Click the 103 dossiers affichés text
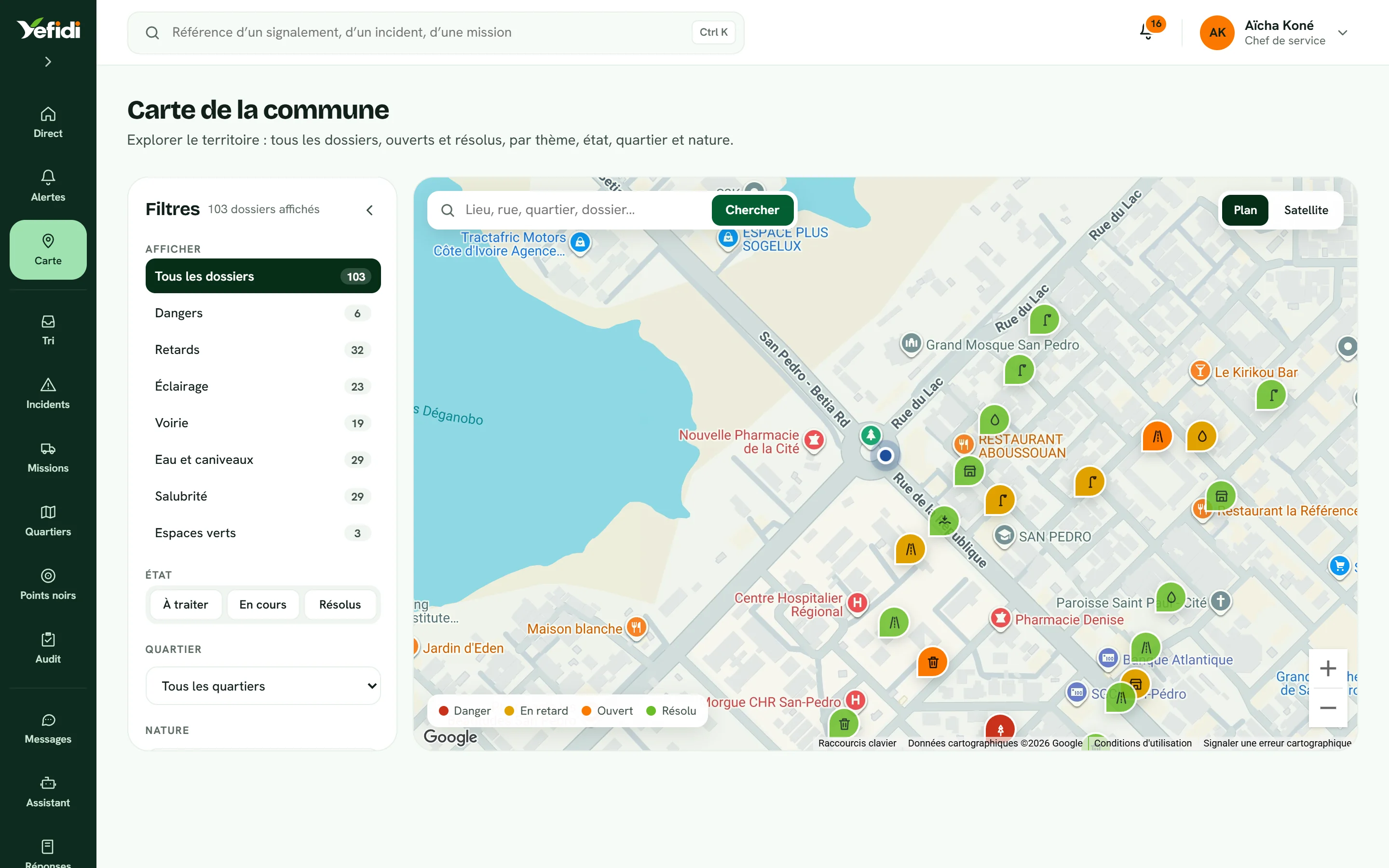The height and width of the screenshot is (868, 1389). tap(263, 210)
